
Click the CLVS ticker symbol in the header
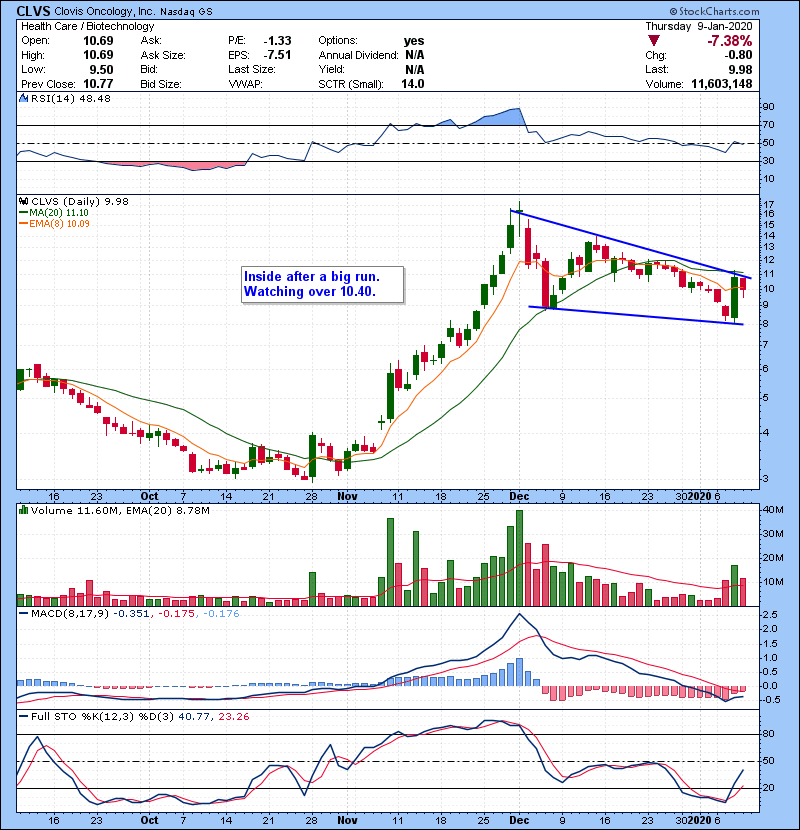pyautogui.click(x=33, y=11)
